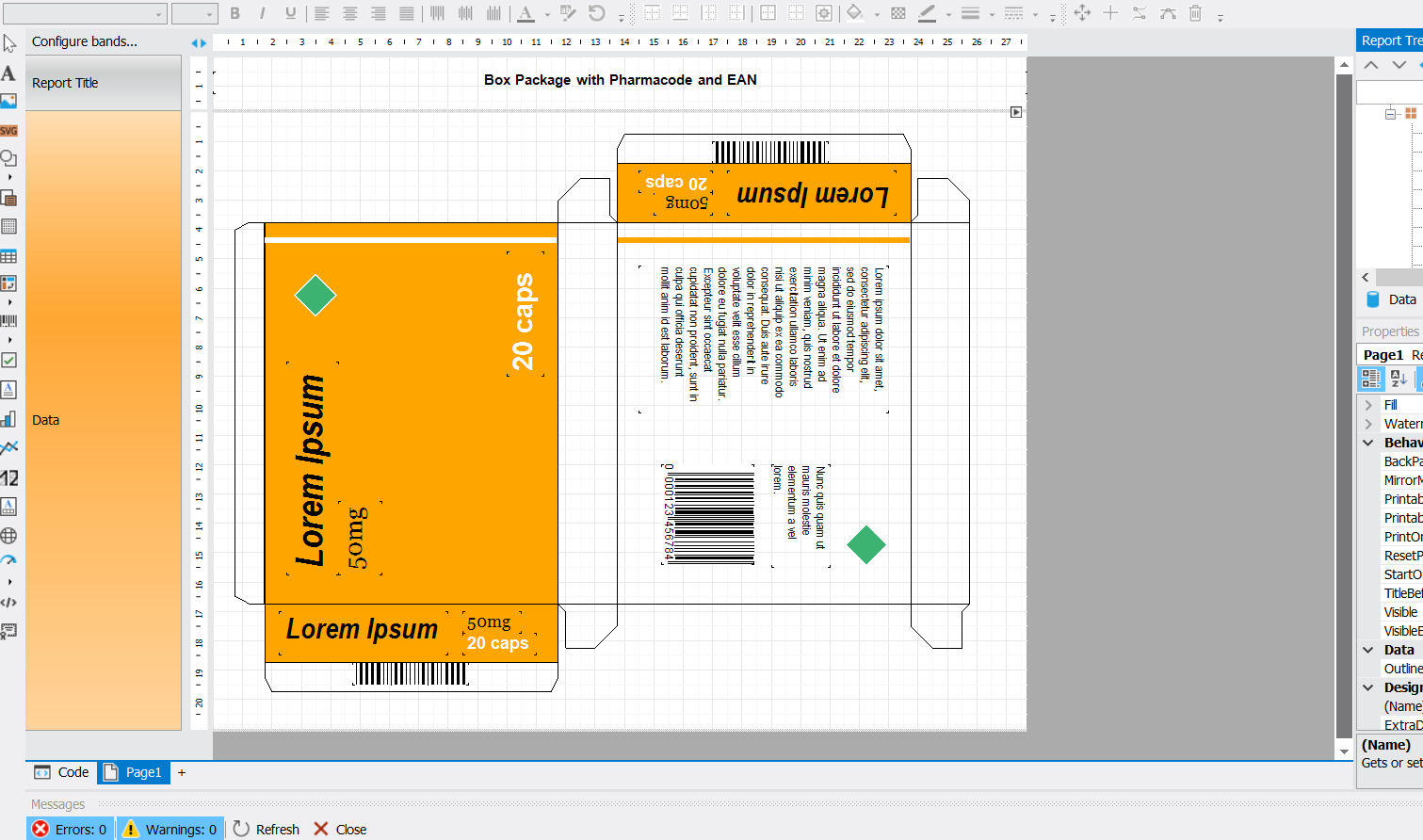Open the fill color dropdown arrow
This screenshot has height=840, width=1423.
coord(877,14)
